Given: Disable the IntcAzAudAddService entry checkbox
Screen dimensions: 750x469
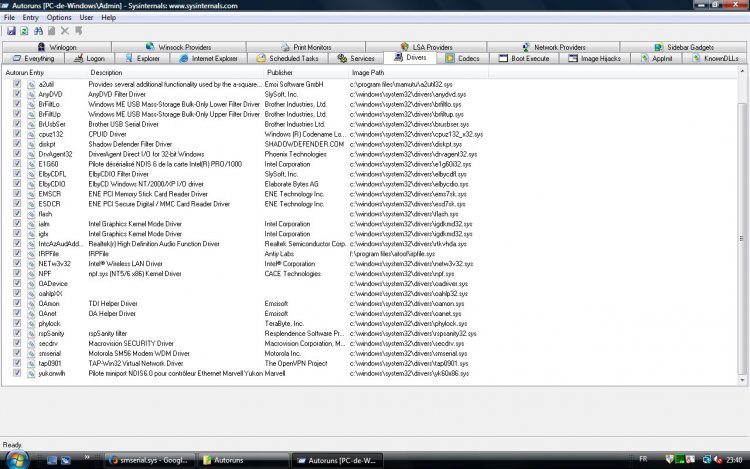Looking at the screenshot, I should click(x=17, y=243).
